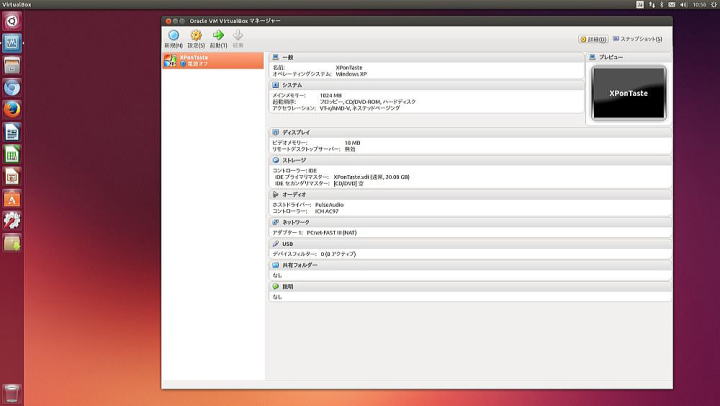Viewport: 720px width, 406px height.
Task: Click the 'コントローラー: IDE' storage controller line
Action: 295,170
